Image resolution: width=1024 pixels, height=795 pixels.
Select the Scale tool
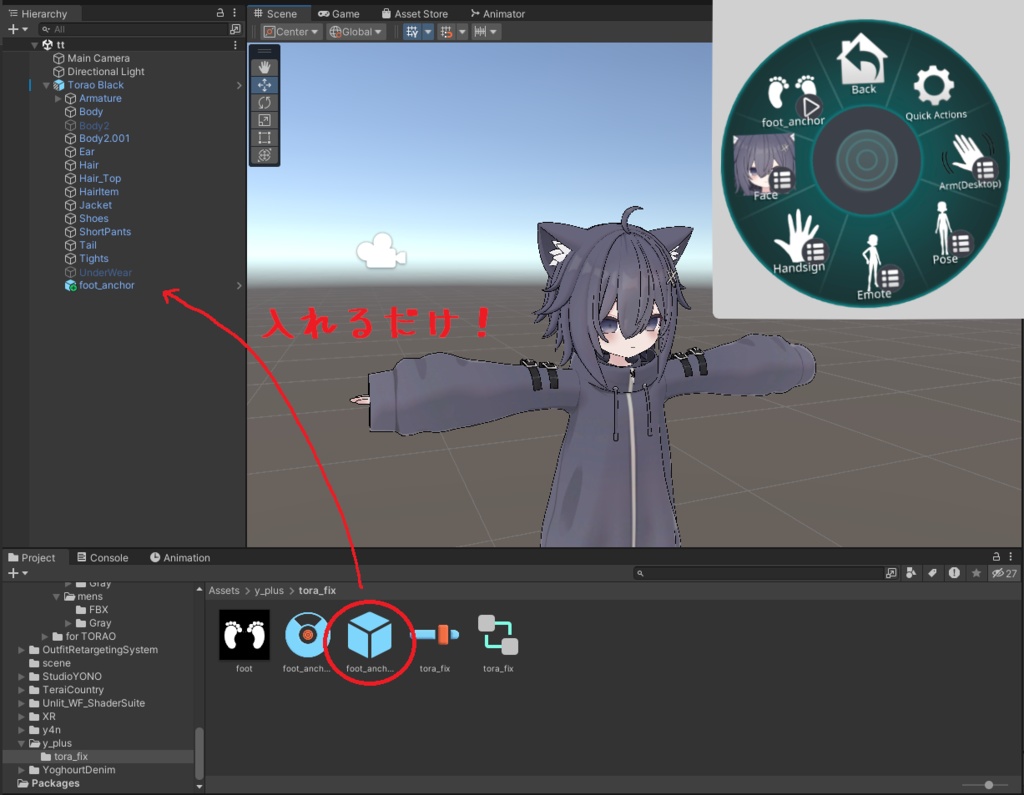pyautogui.click(x=264, y=120)
